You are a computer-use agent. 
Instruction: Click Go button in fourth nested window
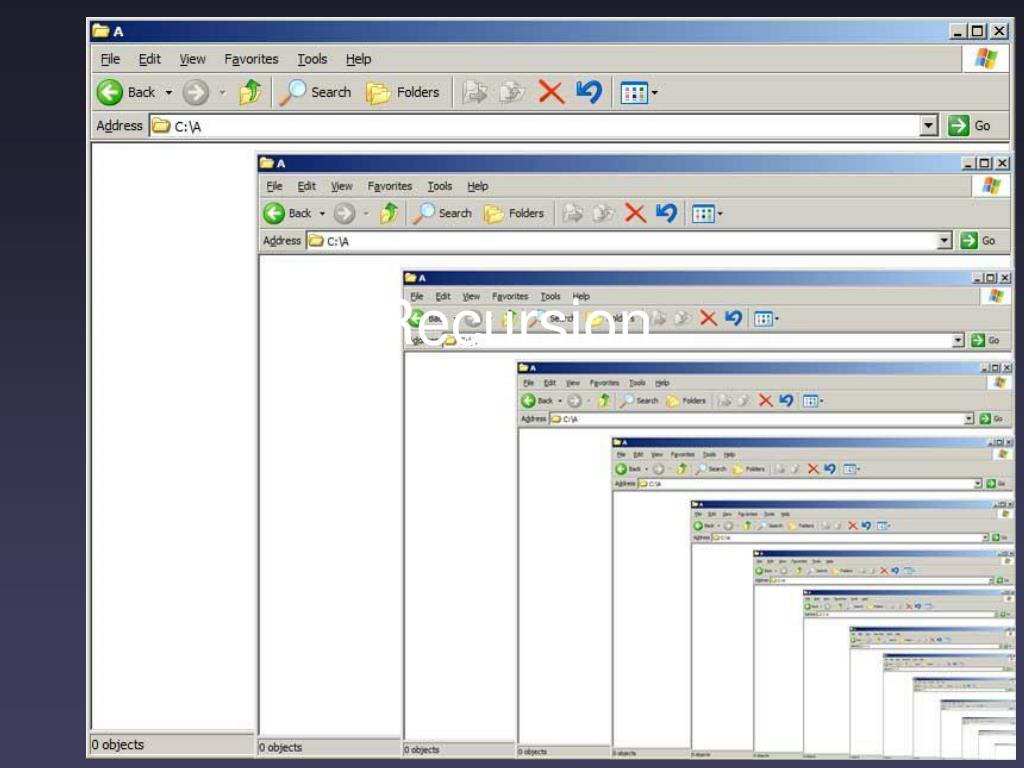point(991,419)
